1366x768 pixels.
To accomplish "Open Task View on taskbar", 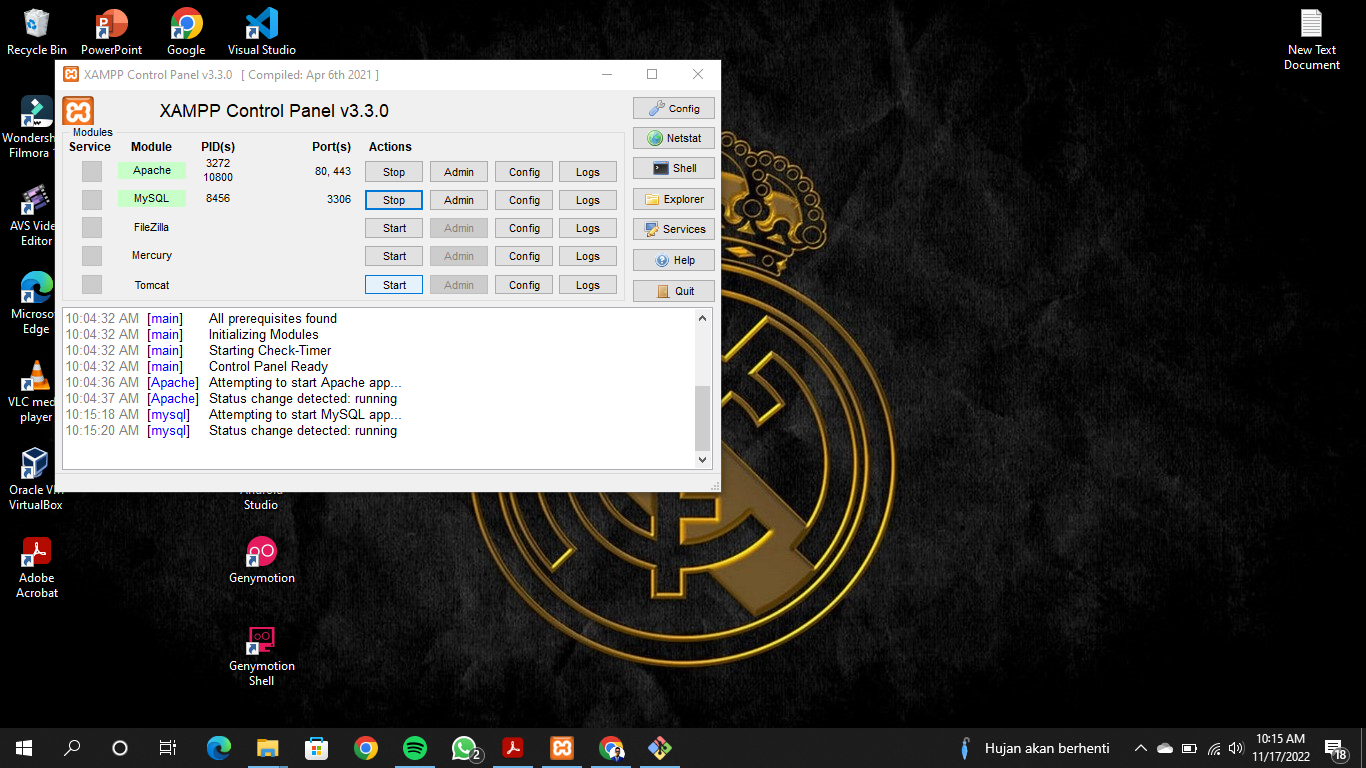I will 168,748.
